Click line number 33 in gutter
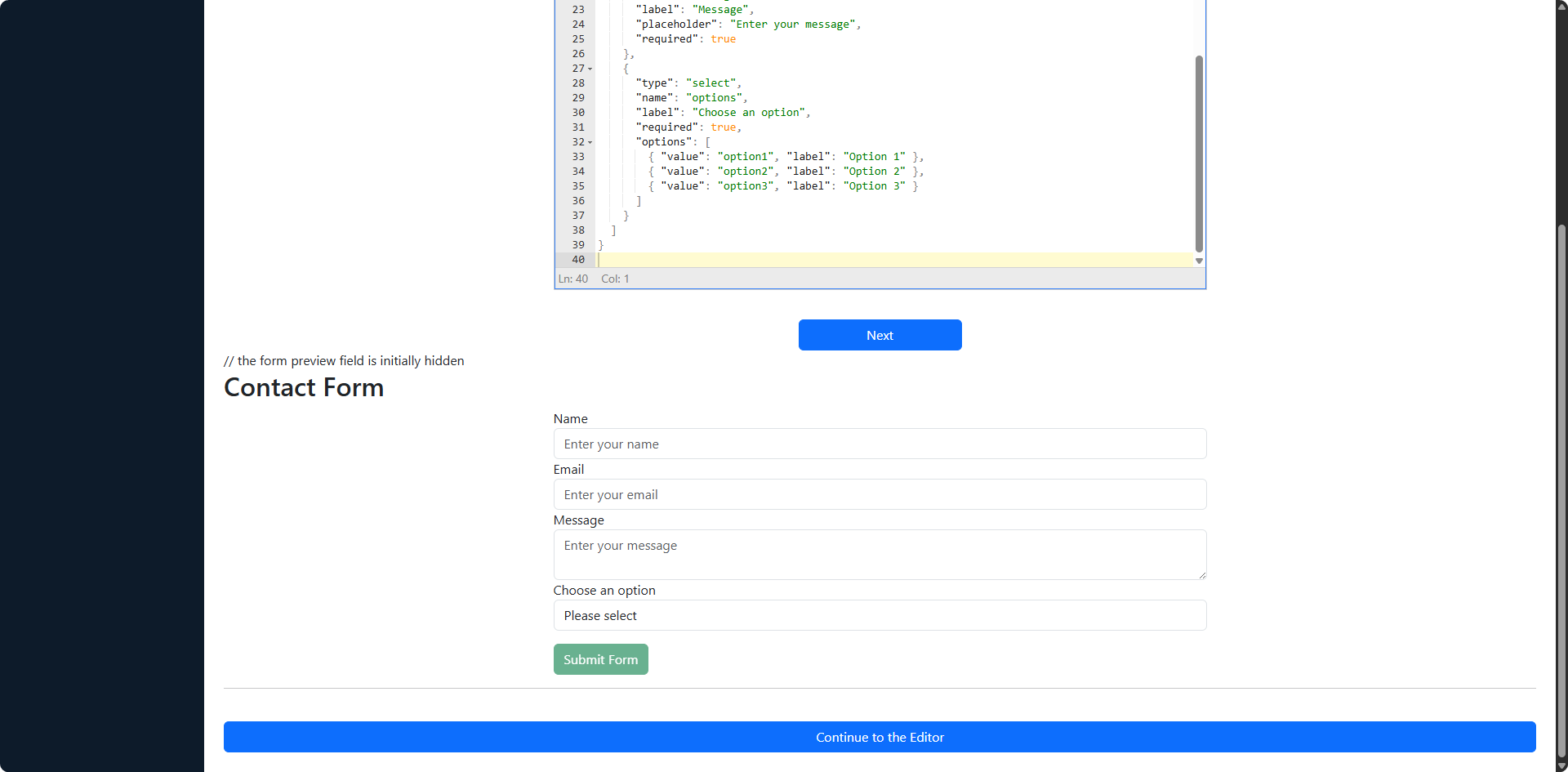 tap(578, 157)
